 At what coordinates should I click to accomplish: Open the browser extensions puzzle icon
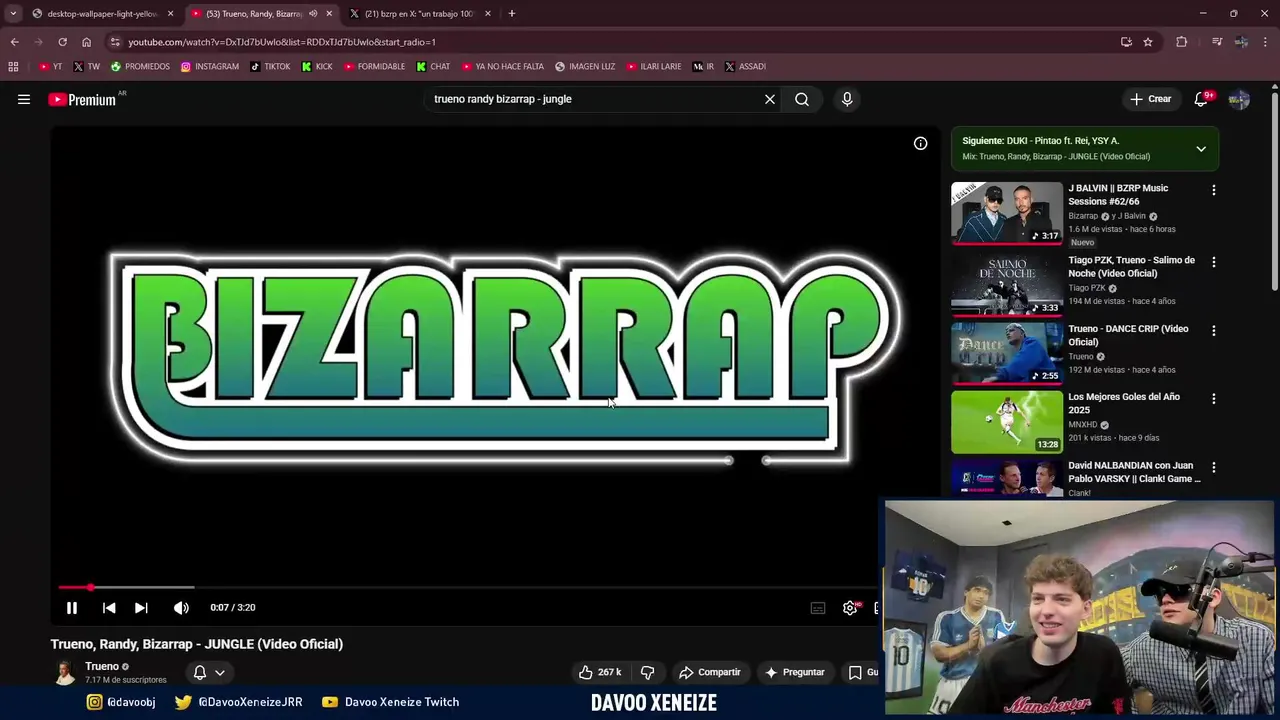click(x=1182, y=42)
